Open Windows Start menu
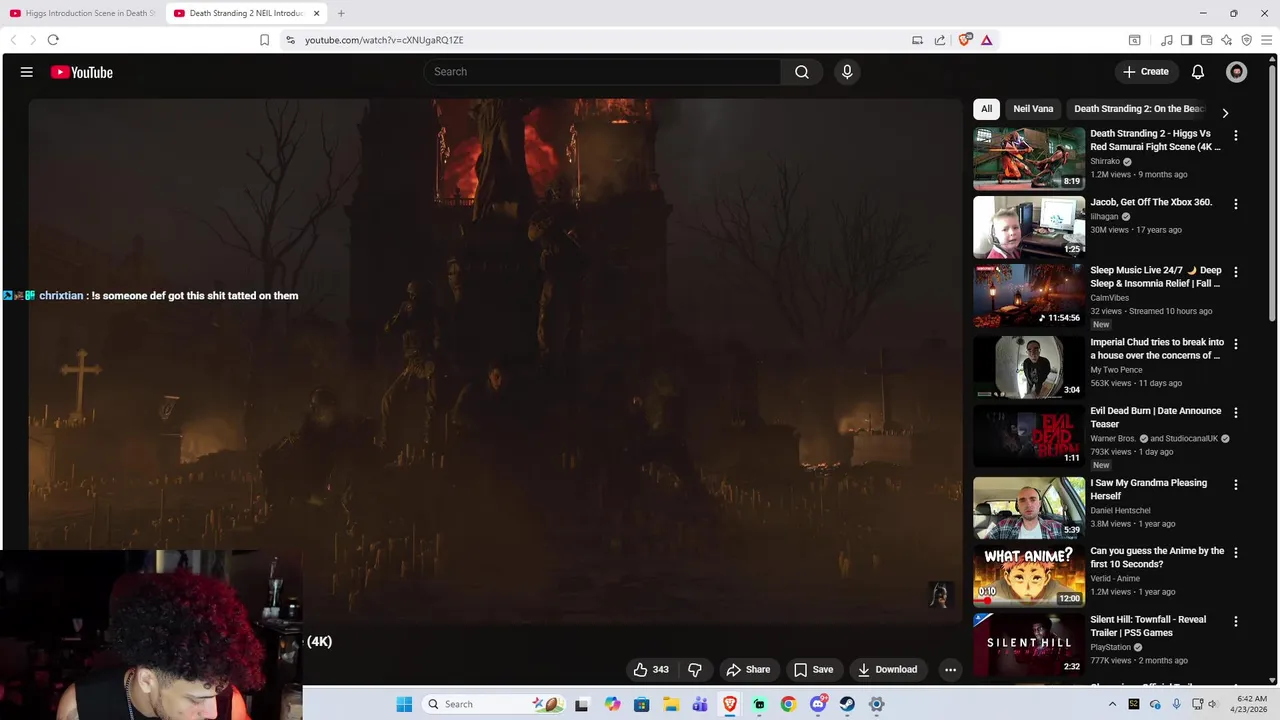1280x720 pixels. coord(404,704)
